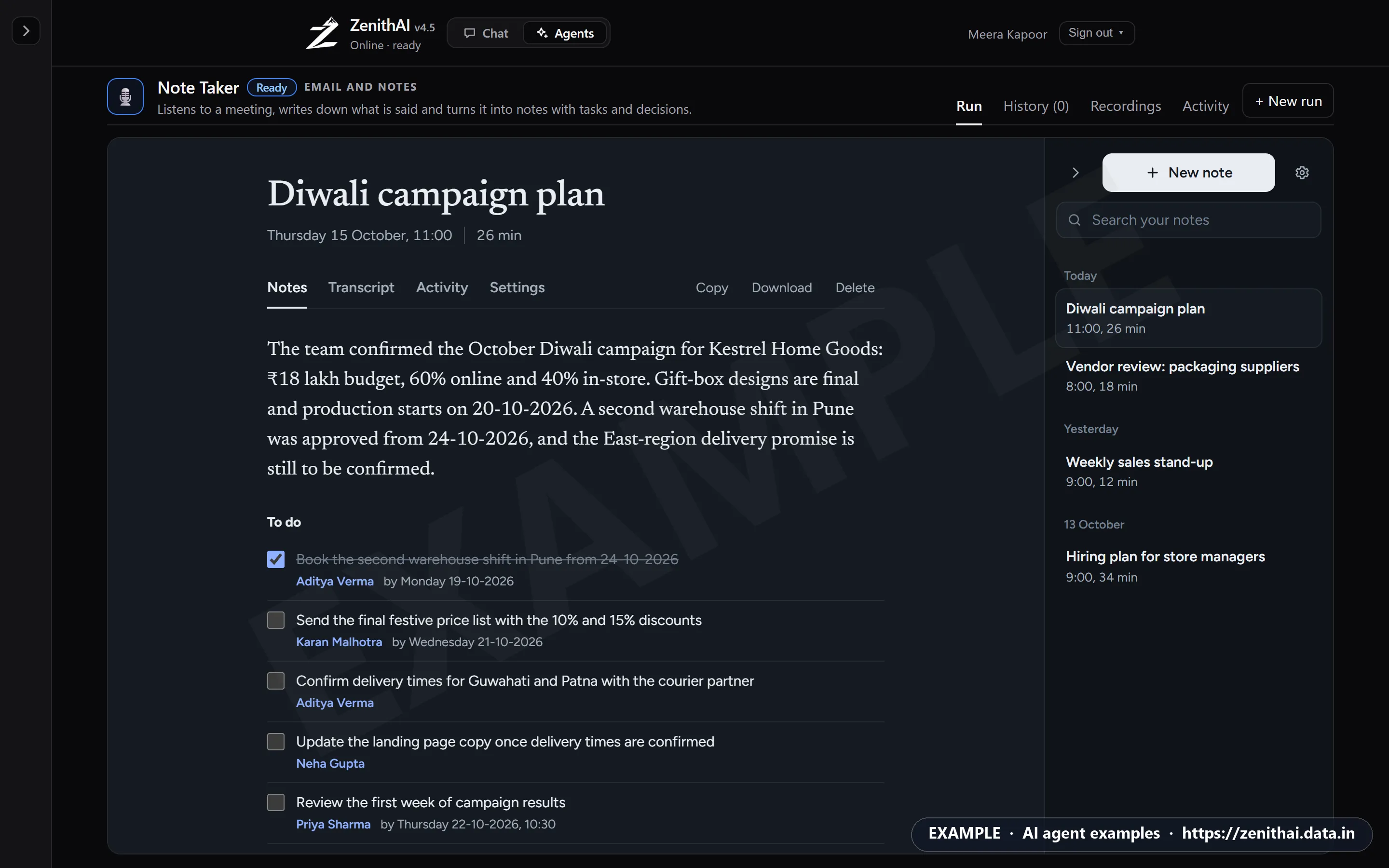This screenshot has height=868, width=1389.
Task: Check the Send final festive price list task
Action: click(x=276, y=620)
